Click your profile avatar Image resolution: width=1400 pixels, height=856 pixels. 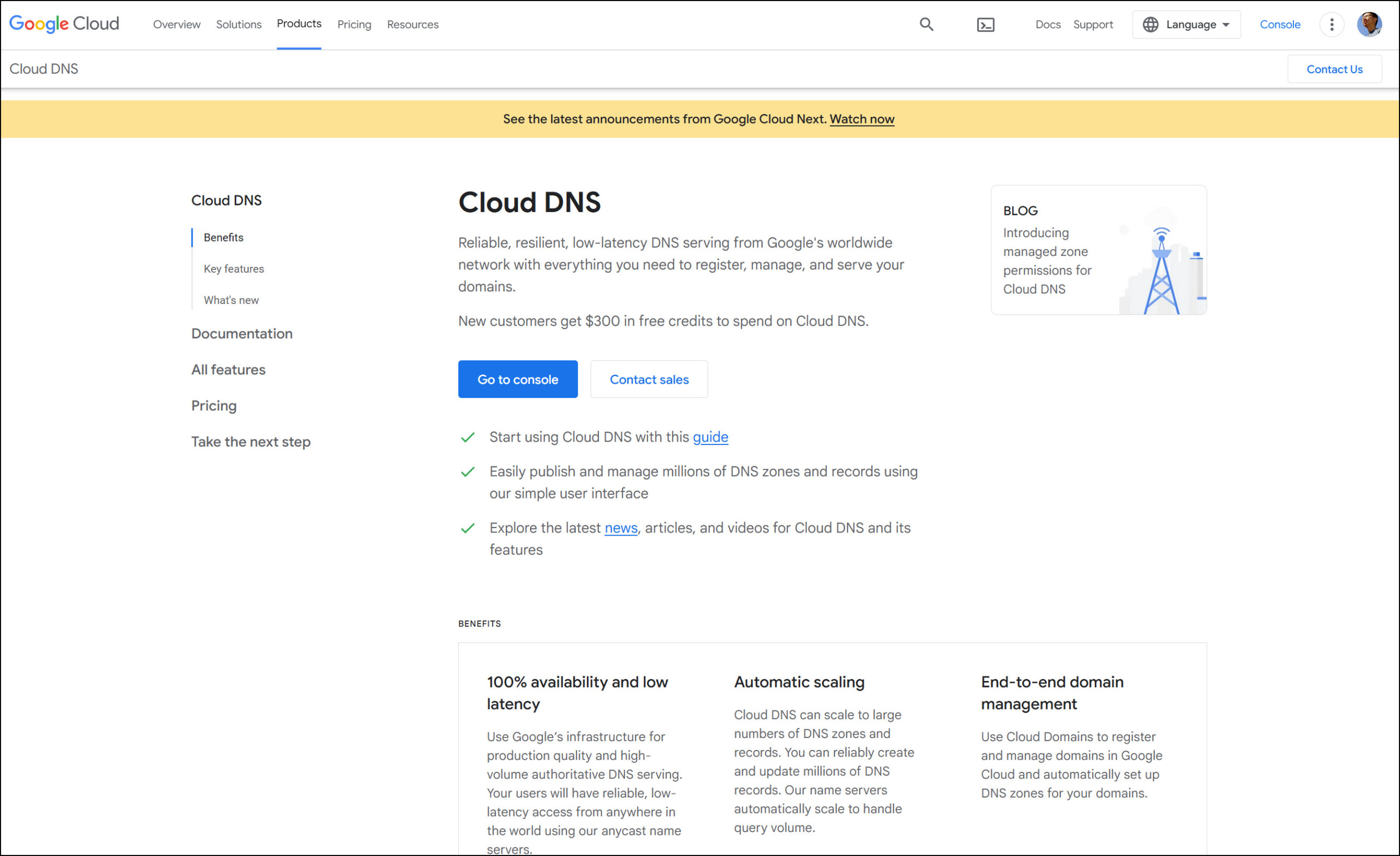pyautogui.click(x=1370, y=25)
